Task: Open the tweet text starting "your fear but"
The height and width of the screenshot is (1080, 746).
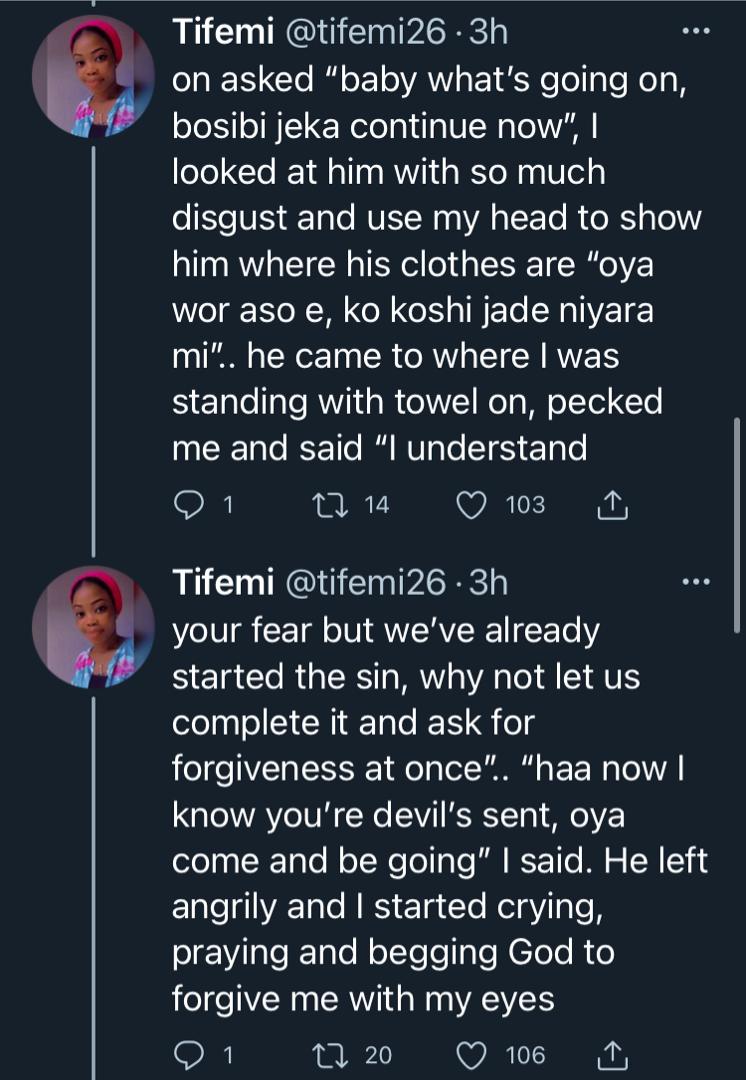Action: [x=430, y=815]
